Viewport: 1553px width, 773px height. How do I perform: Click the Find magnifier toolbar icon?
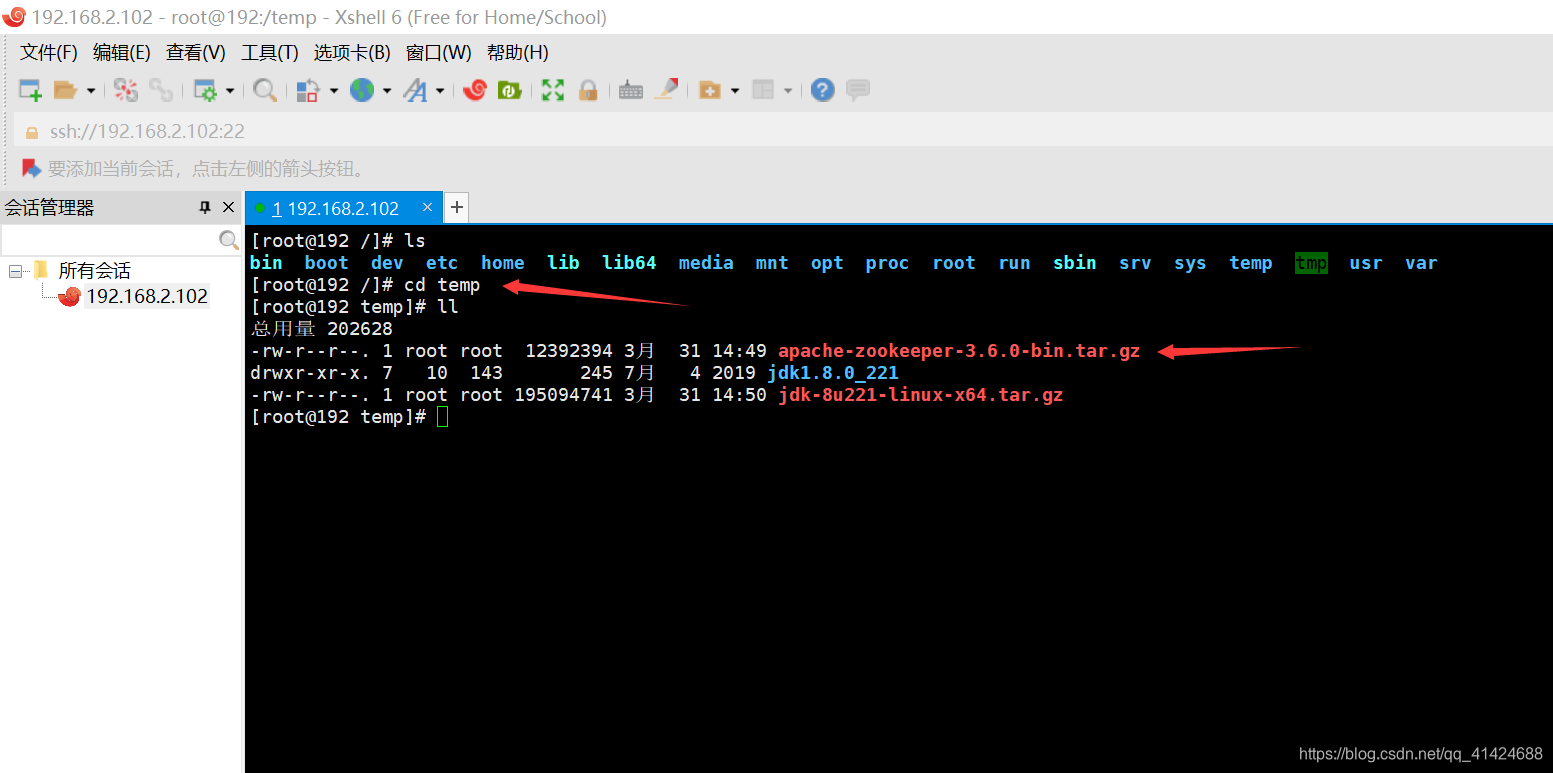coord(265,90)
